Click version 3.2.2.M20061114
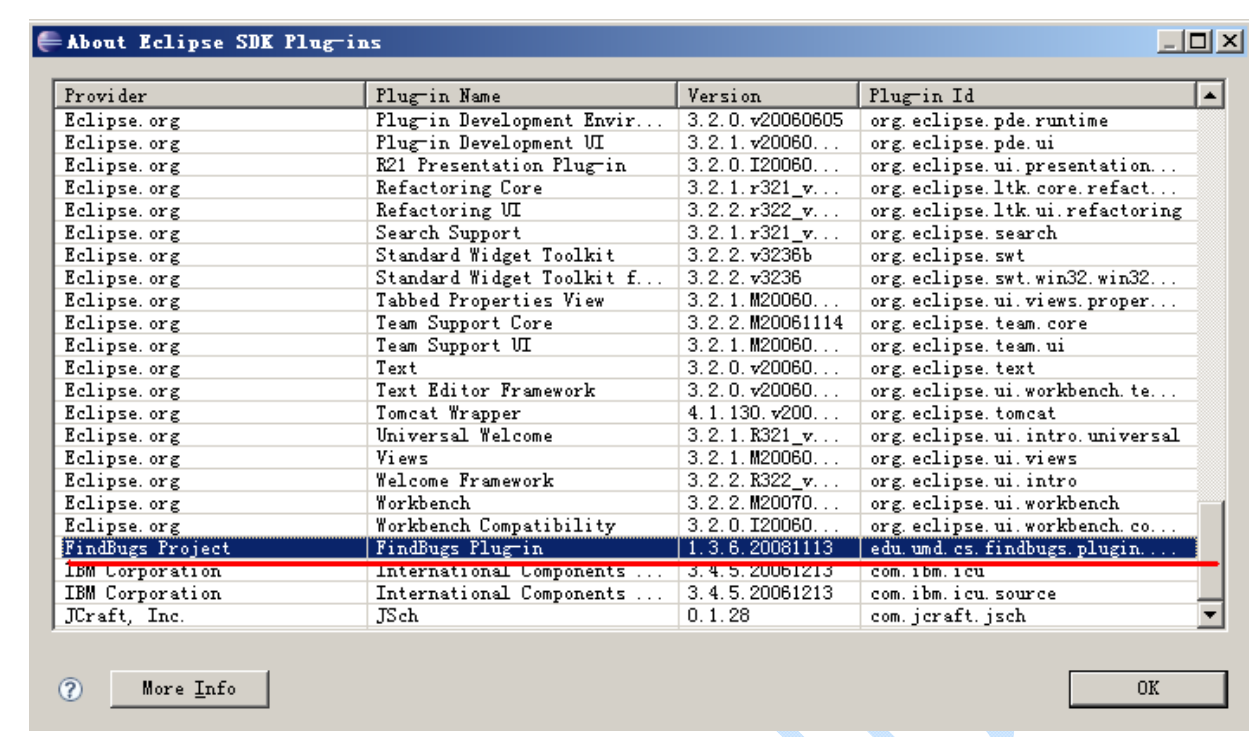This screenshot has width=1252, height=737. pyautogui.click(x=765, y=323)
